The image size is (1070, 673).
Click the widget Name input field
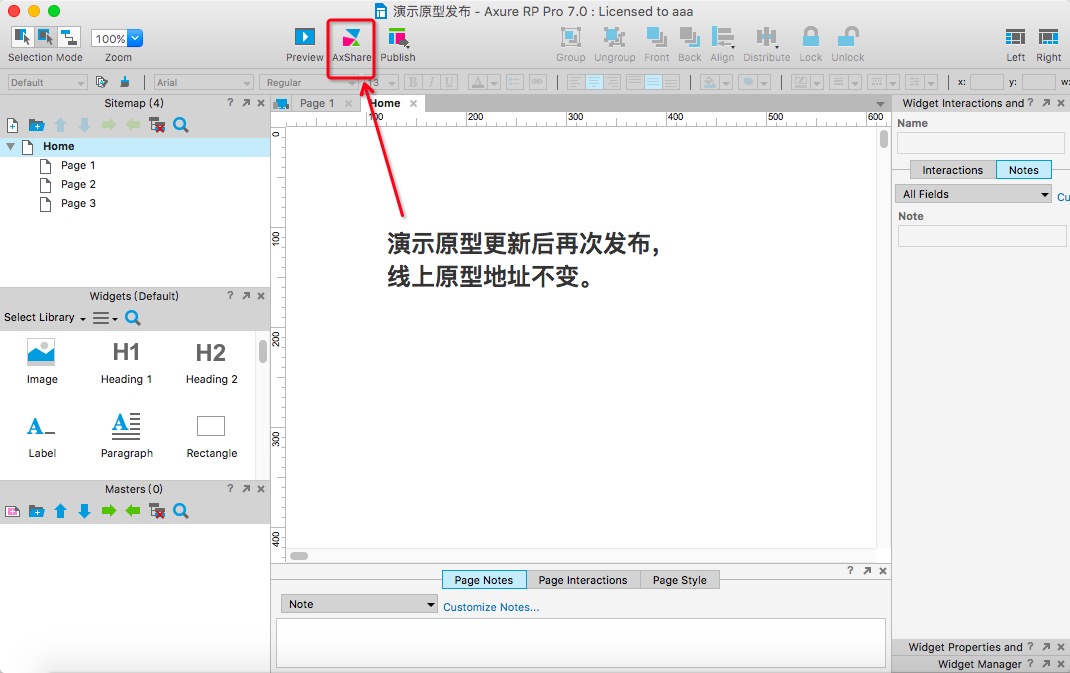[981, 143]
